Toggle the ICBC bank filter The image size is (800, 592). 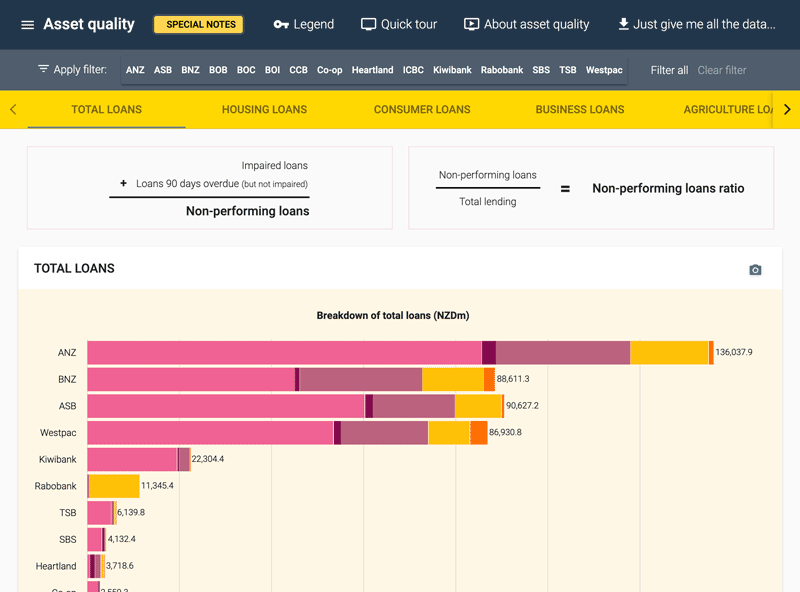click(x=413, y=70)
